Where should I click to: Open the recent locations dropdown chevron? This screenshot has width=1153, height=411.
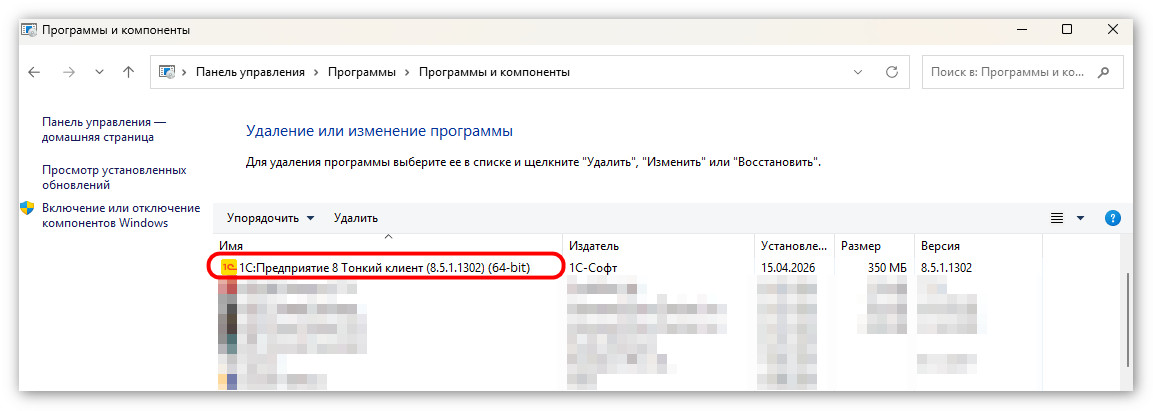(100, 73)
